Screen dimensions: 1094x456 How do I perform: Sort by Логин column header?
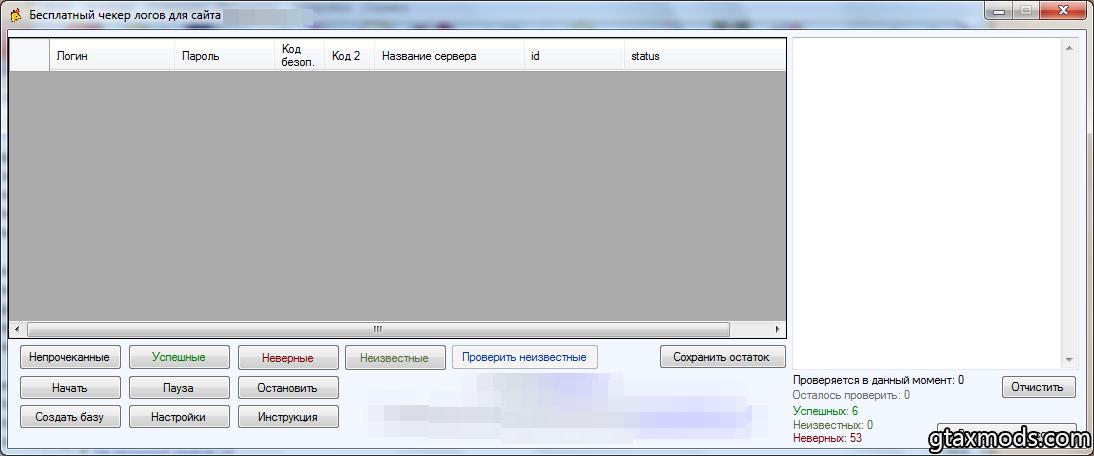[112, 56]
